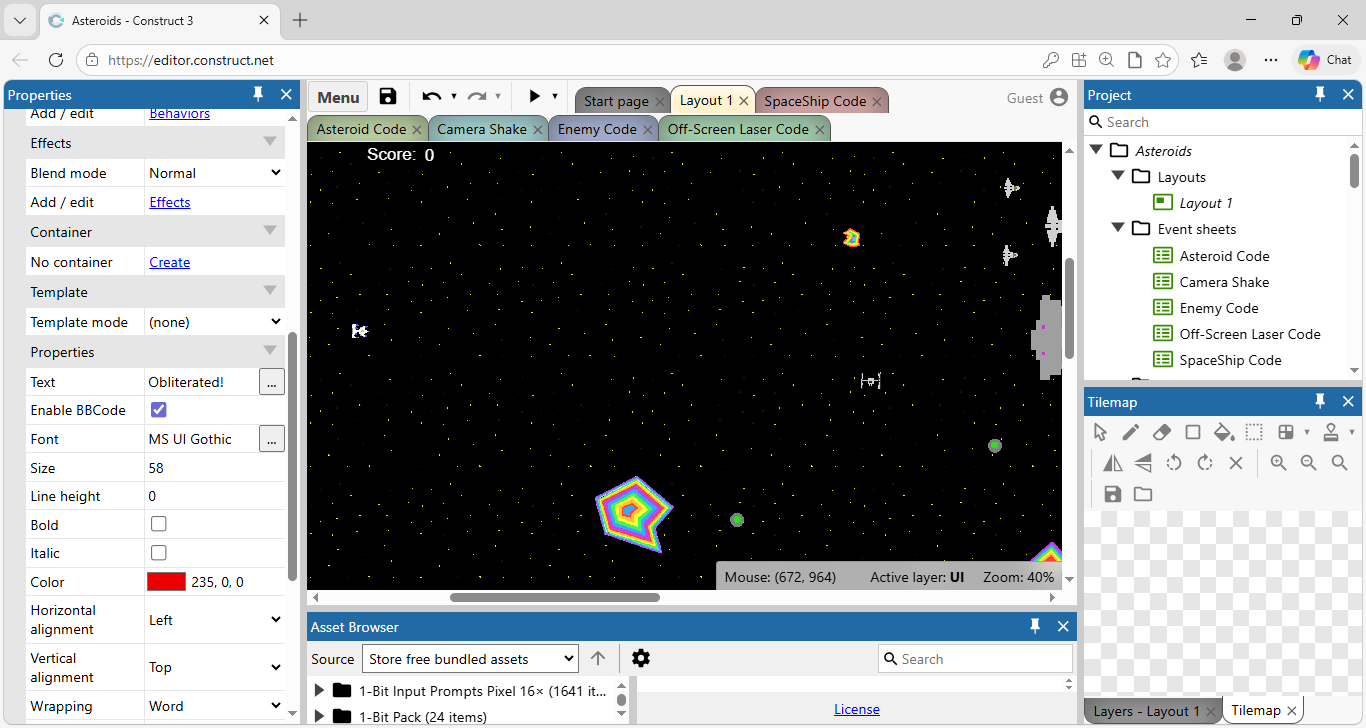Click the Guest account icon
The width and height of the screenshot is (1366, 728).
tap(1060, 97)
